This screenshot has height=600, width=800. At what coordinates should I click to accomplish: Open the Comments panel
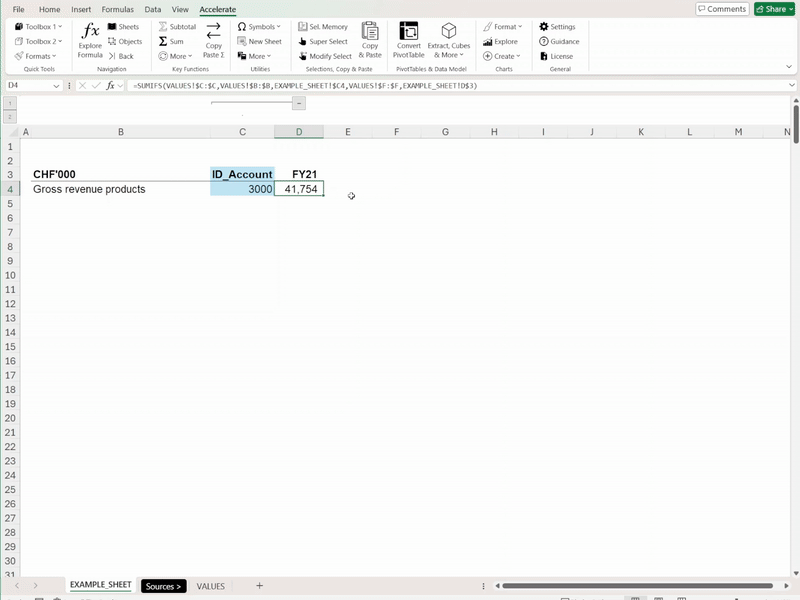(x=722, y=8)
